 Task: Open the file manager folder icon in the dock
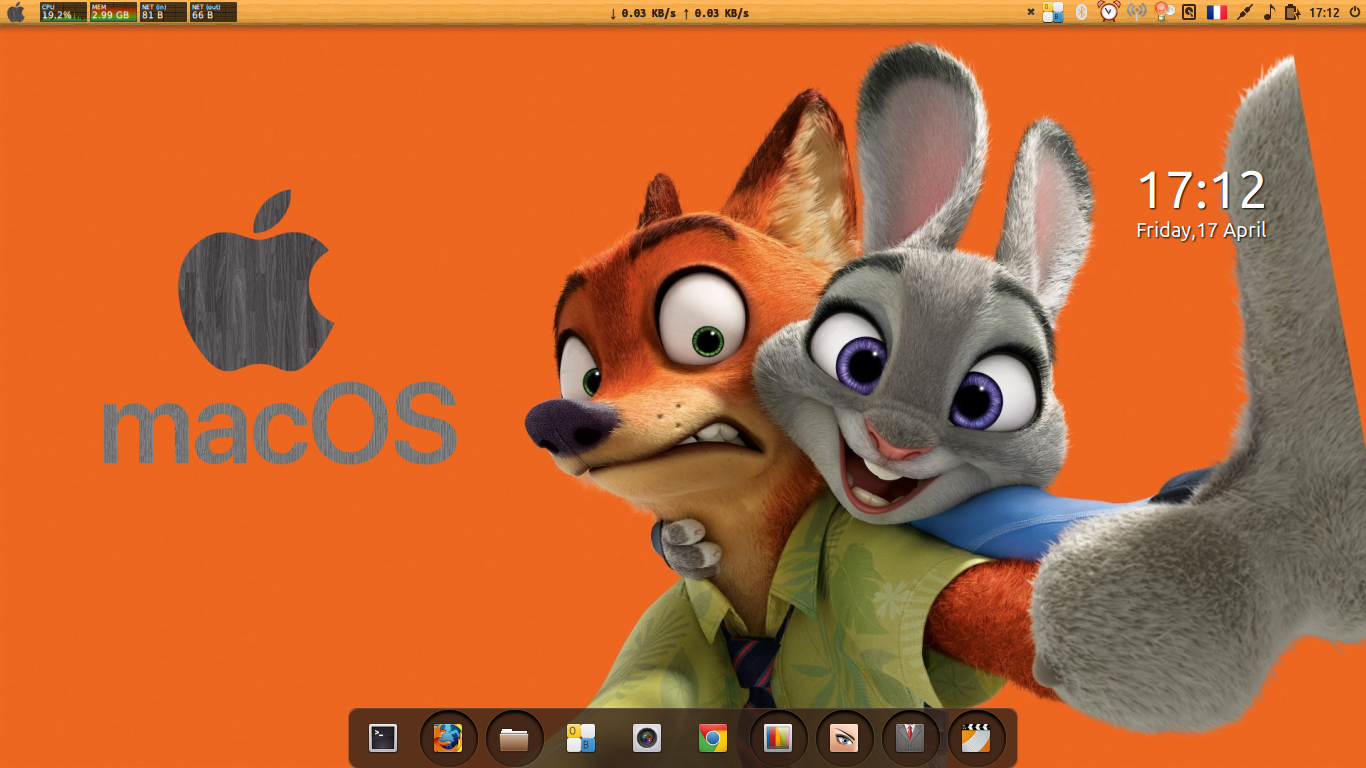(514, 739)
